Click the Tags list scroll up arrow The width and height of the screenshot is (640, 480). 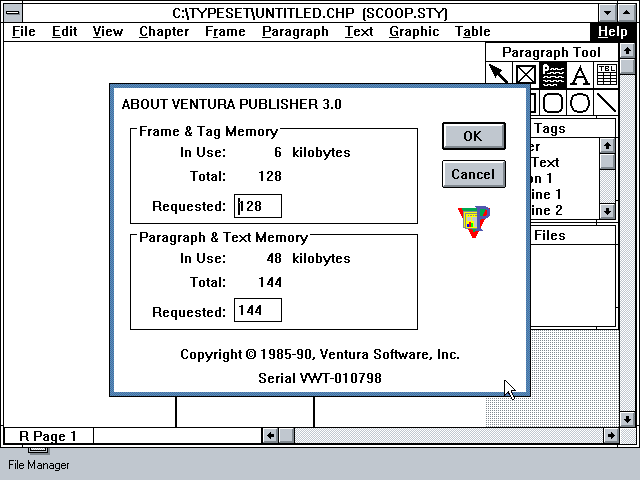(607, 145)
